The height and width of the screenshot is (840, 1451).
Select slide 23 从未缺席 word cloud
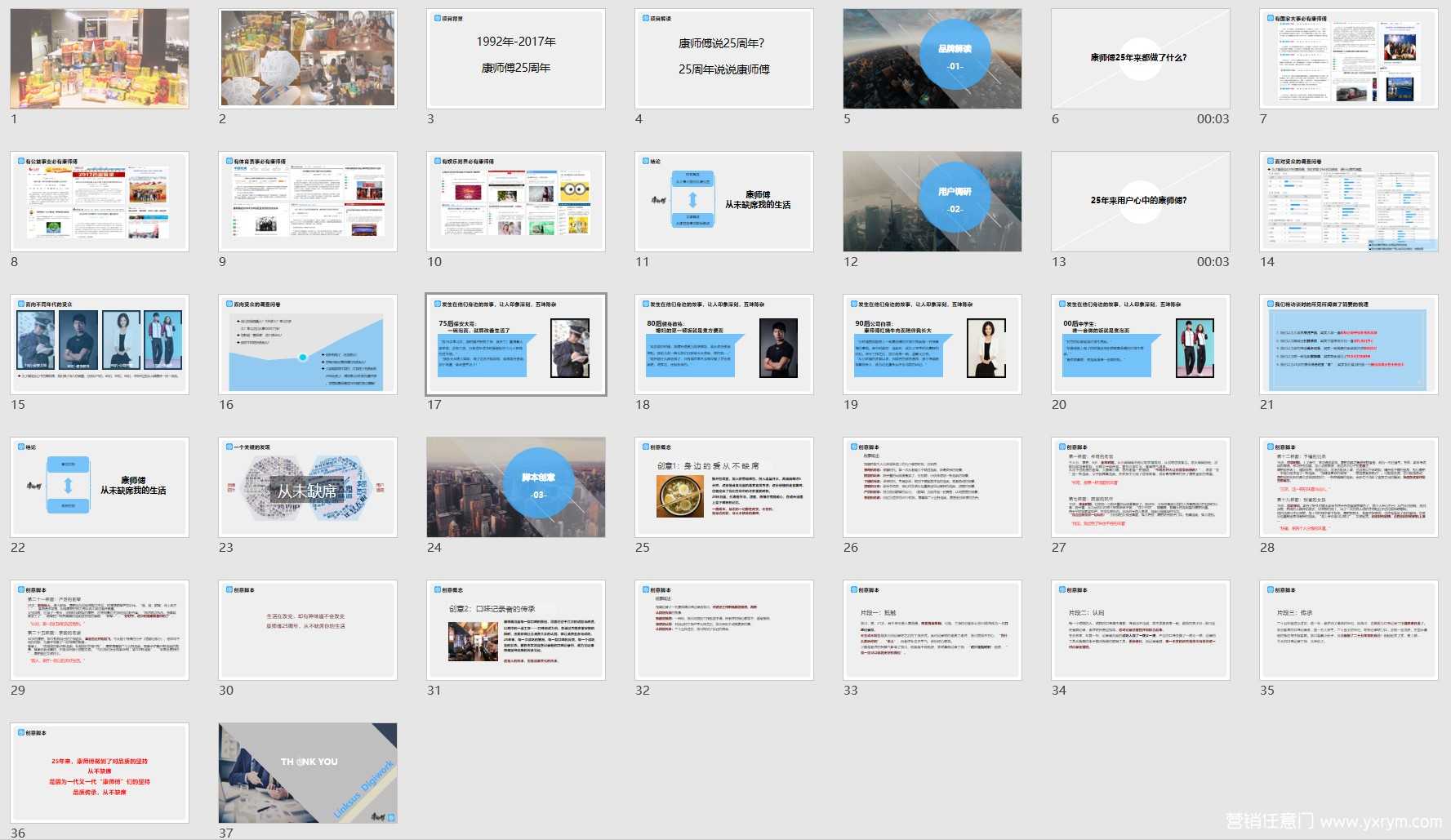(x=308, y=487)
